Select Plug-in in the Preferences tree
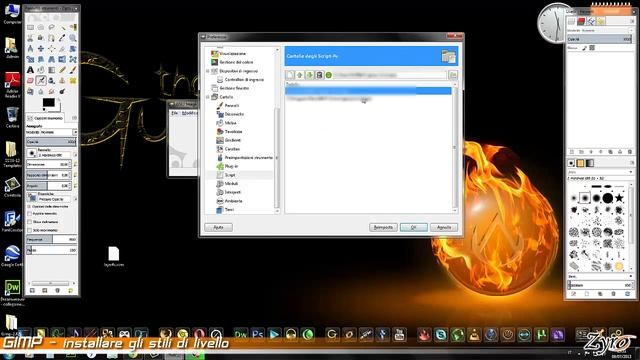Screen dimensions: 640x360 (231, 167)
